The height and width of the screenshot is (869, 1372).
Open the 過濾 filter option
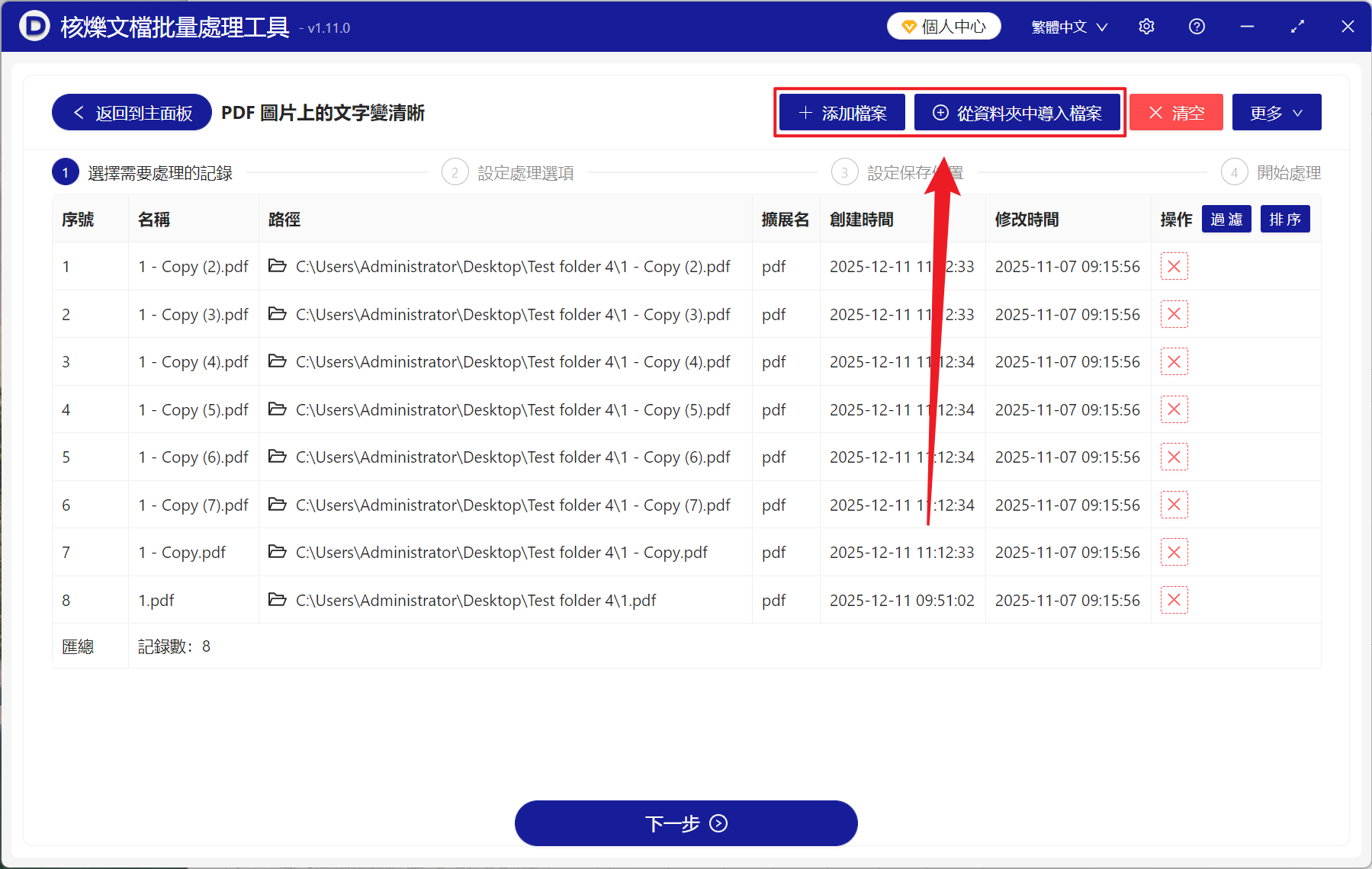pyautogui.click(x=1226, y=219)
